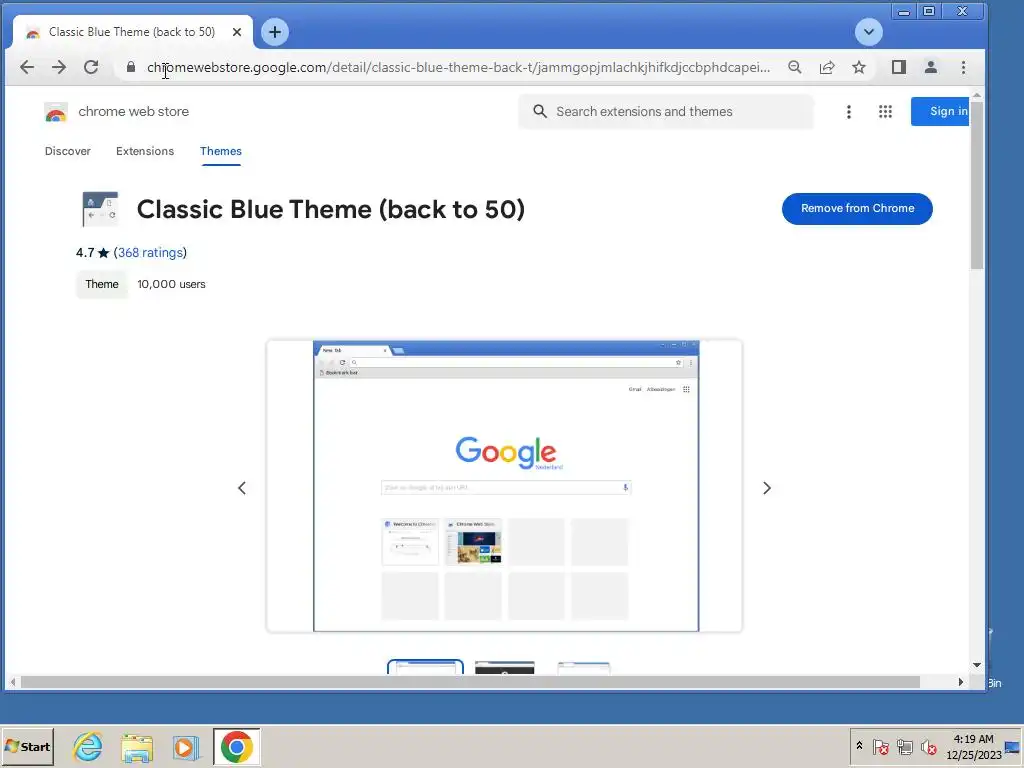Show hidden tray icons arrow
Screen dimensions: 1024x768
pos(859,746)
